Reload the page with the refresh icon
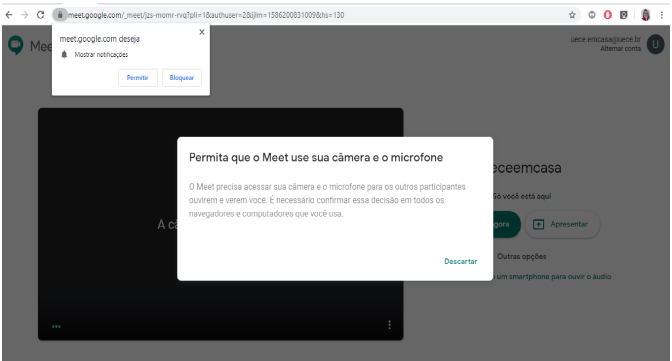This screenshot has width=672, height=361. (40, 15)
